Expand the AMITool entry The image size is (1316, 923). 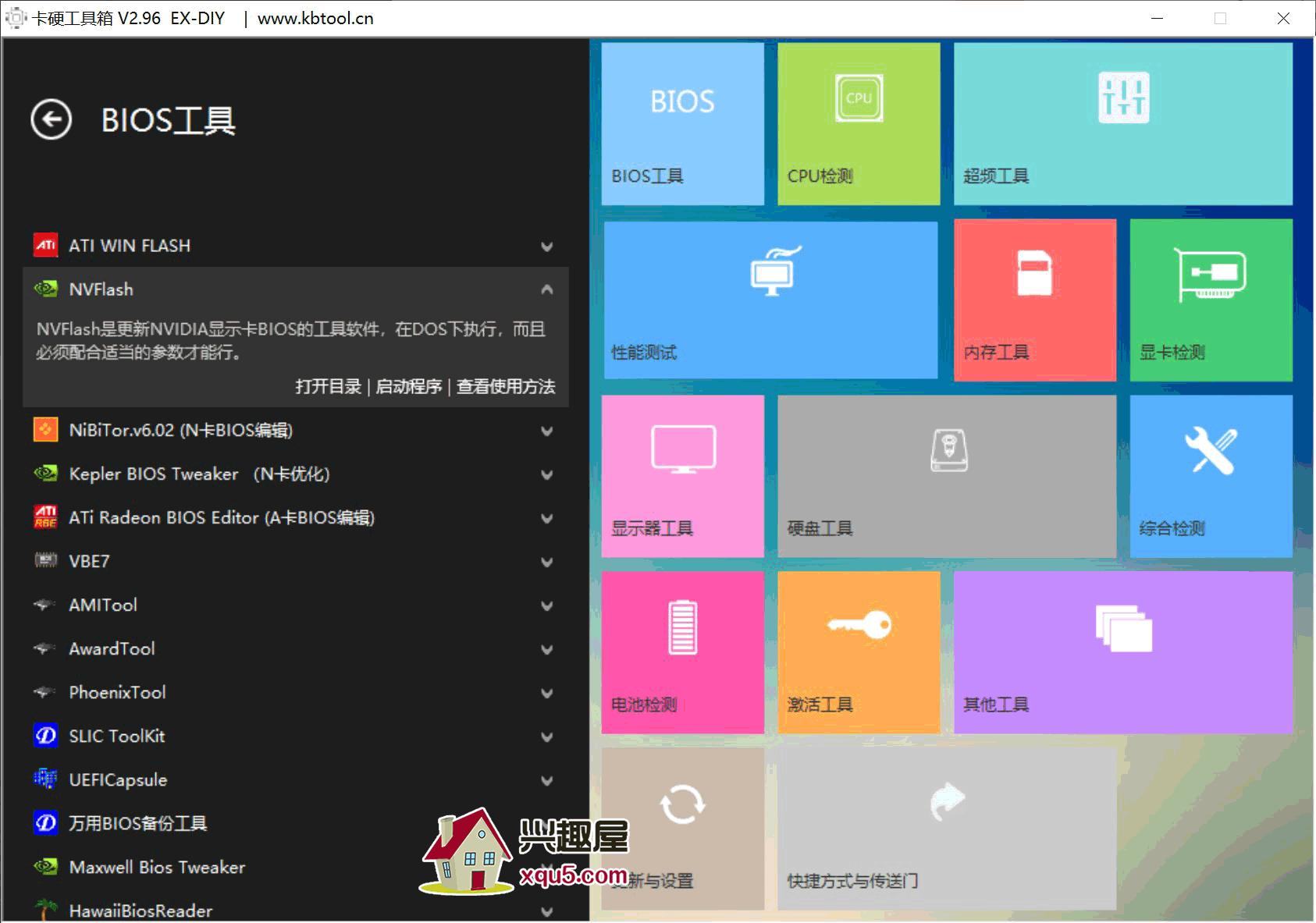pyautogui.click(x=547, y=606)
